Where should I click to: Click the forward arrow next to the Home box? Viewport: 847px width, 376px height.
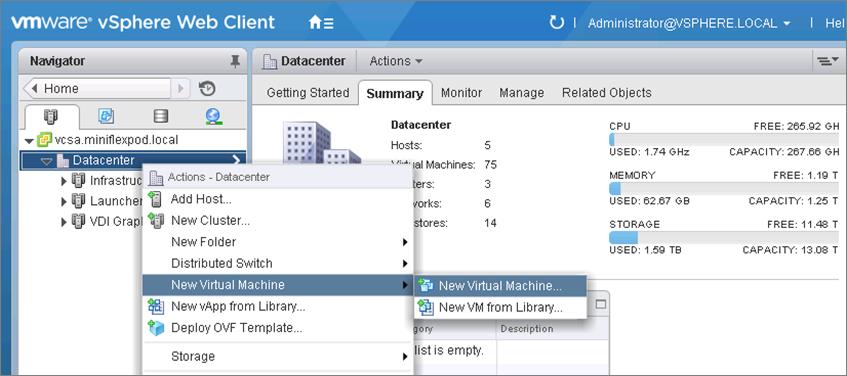(180, 89)
